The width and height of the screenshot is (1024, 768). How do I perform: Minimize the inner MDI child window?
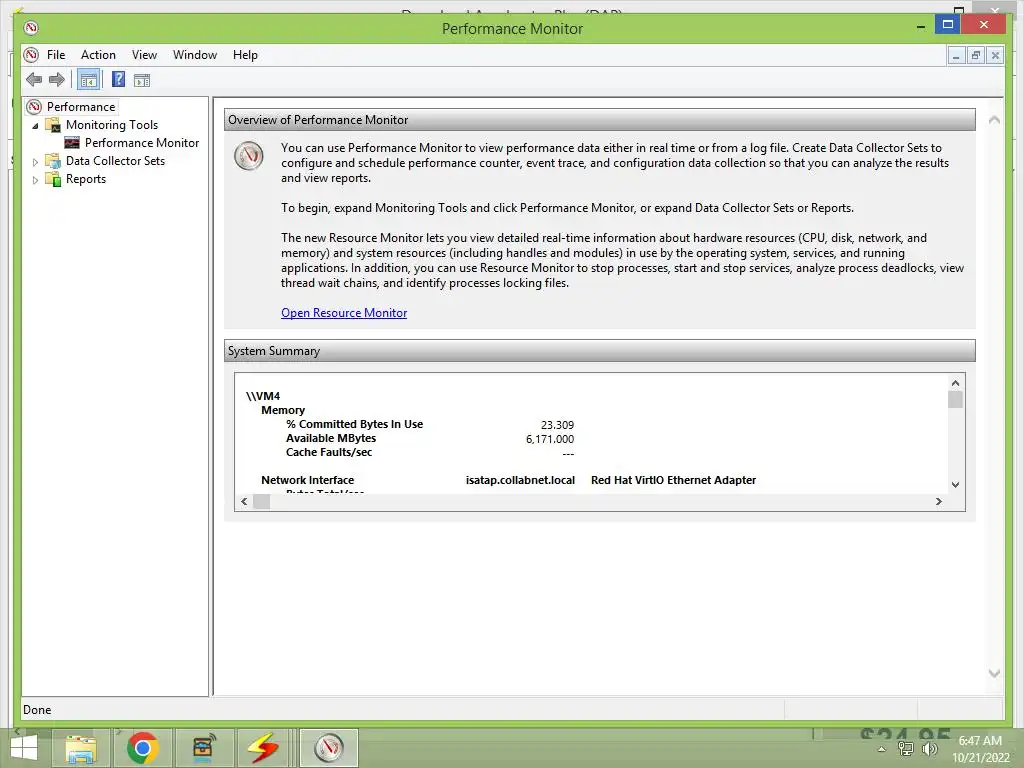click(956, 56)
